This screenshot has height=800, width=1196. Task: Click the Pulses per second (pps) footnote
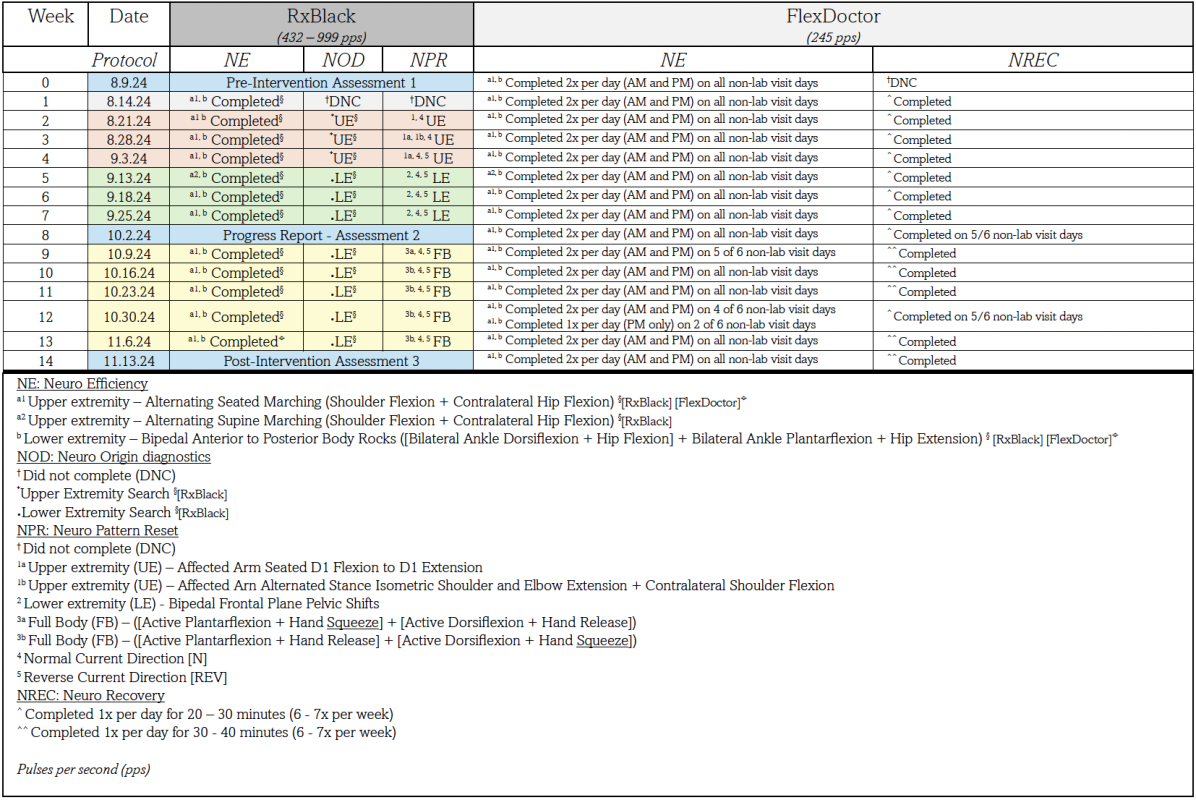(x=83, y=769)
